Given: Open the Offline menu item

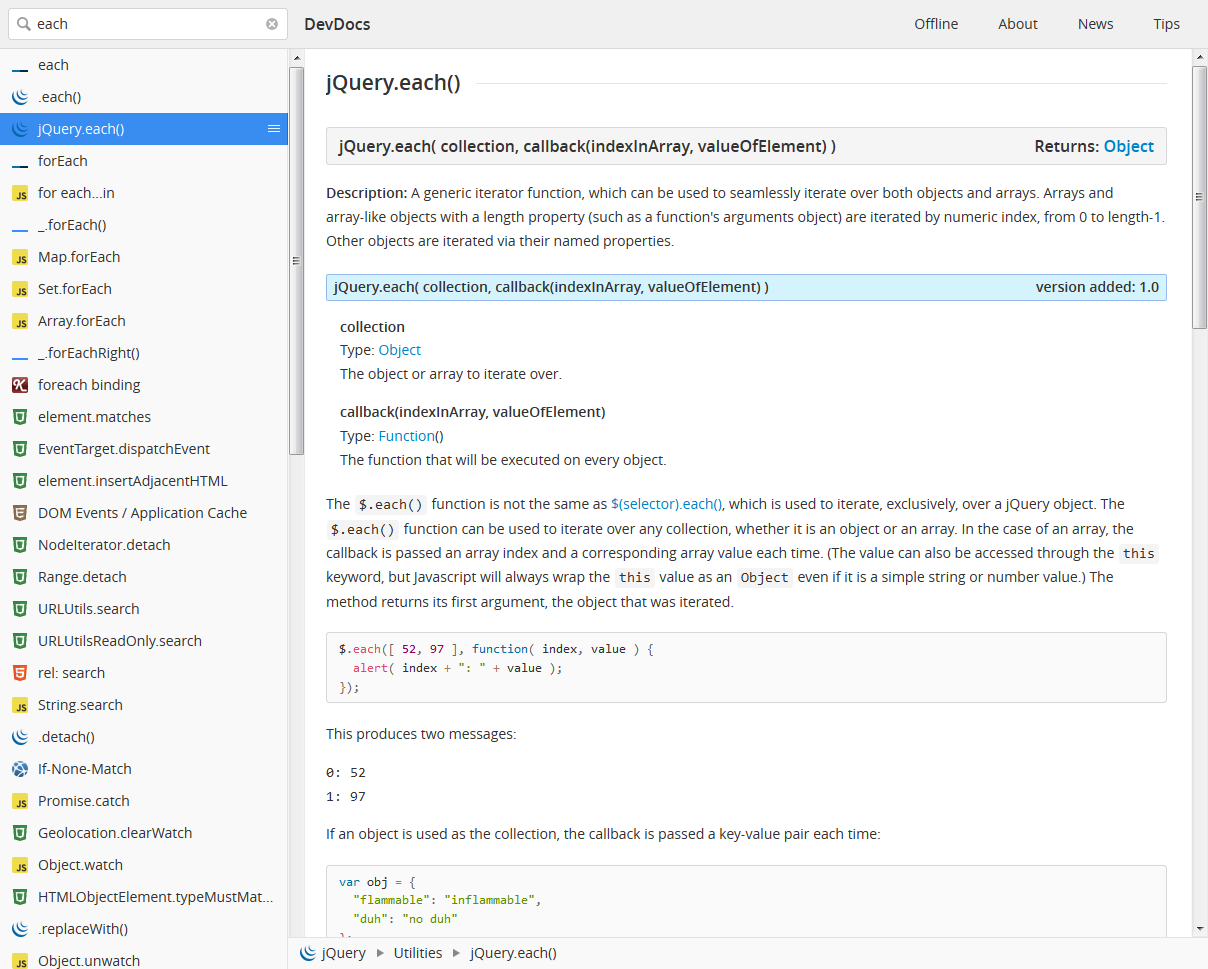Looking at the screenshot, I should tap(936, 24).
